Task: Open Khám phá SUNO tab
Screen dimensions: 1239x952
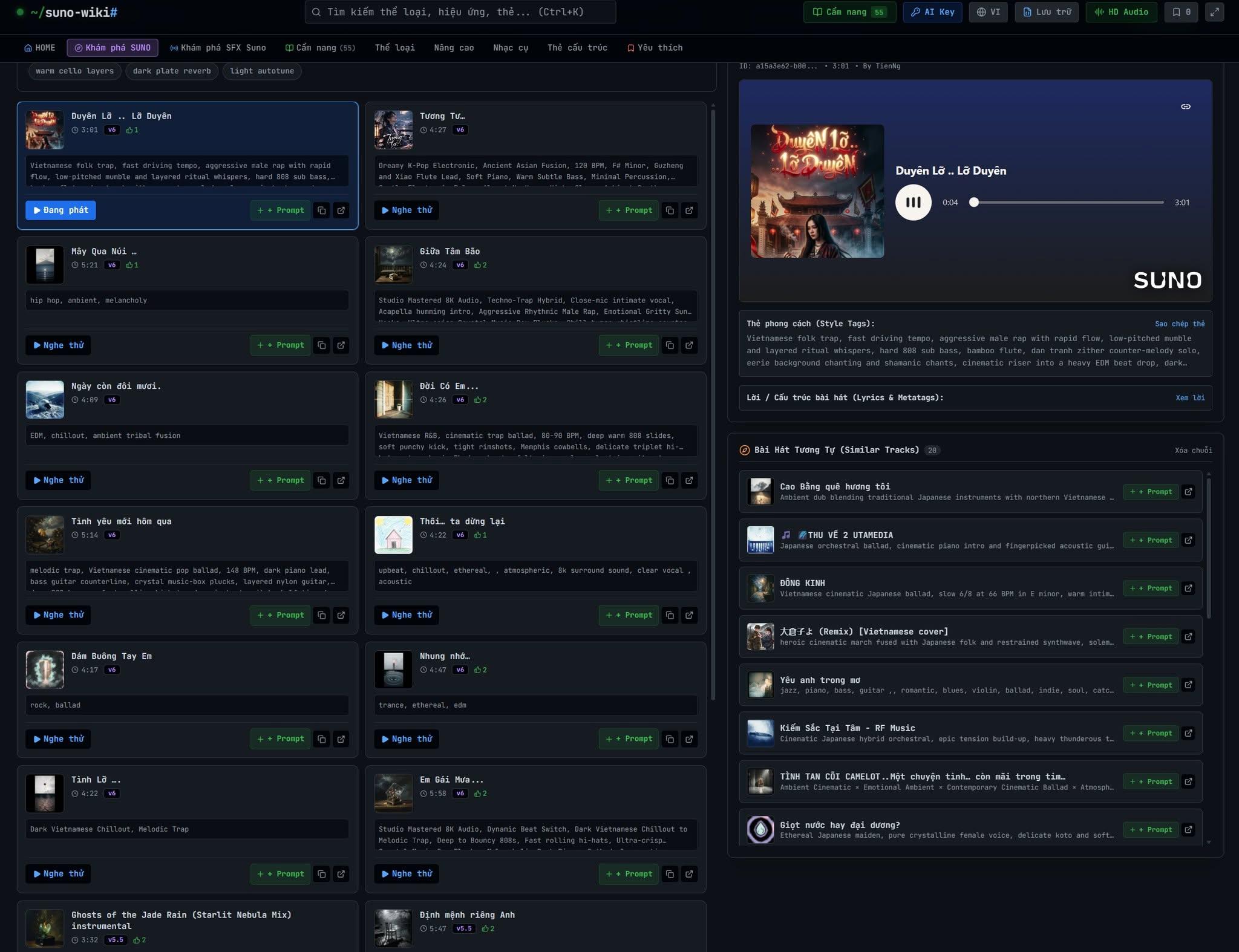Action: [113, 48]
